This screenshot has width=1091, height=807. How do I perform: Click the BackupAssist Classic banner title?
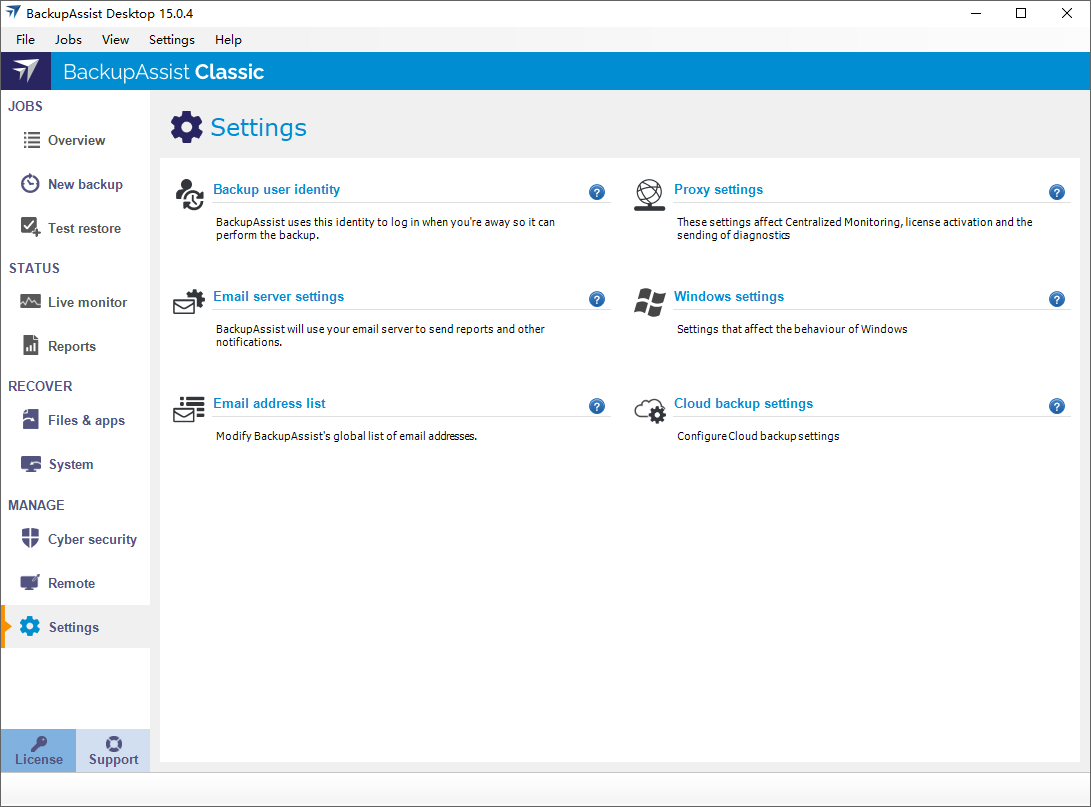click(x=164, y=72)
